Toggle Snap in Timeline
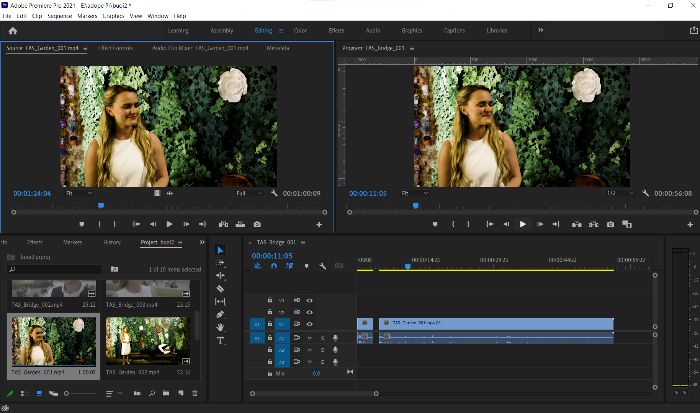700x413 pixels. (x=274, y=266)
